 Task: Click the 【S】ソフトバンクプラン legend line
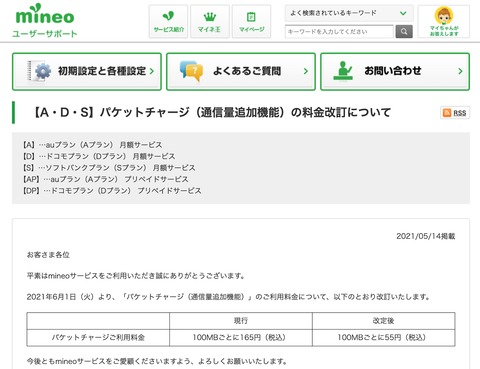point(109,168)
